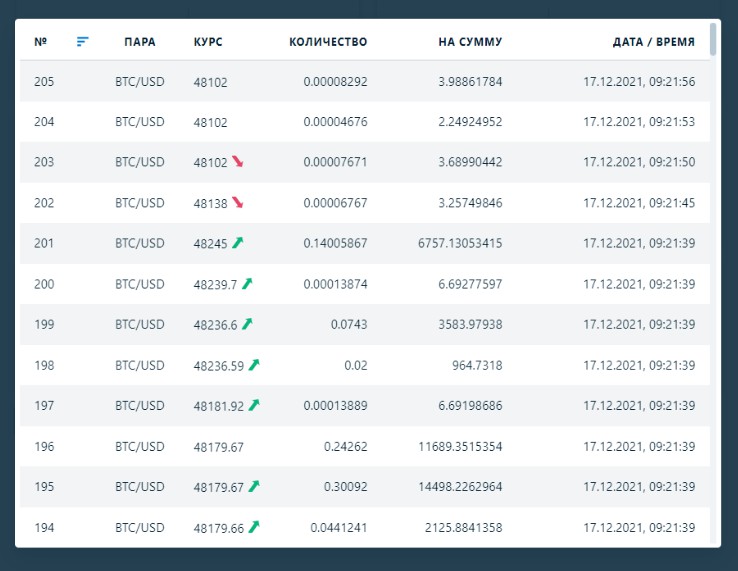
Task: Click the green up arrow beside 48236.59
Action: (254, 364)
